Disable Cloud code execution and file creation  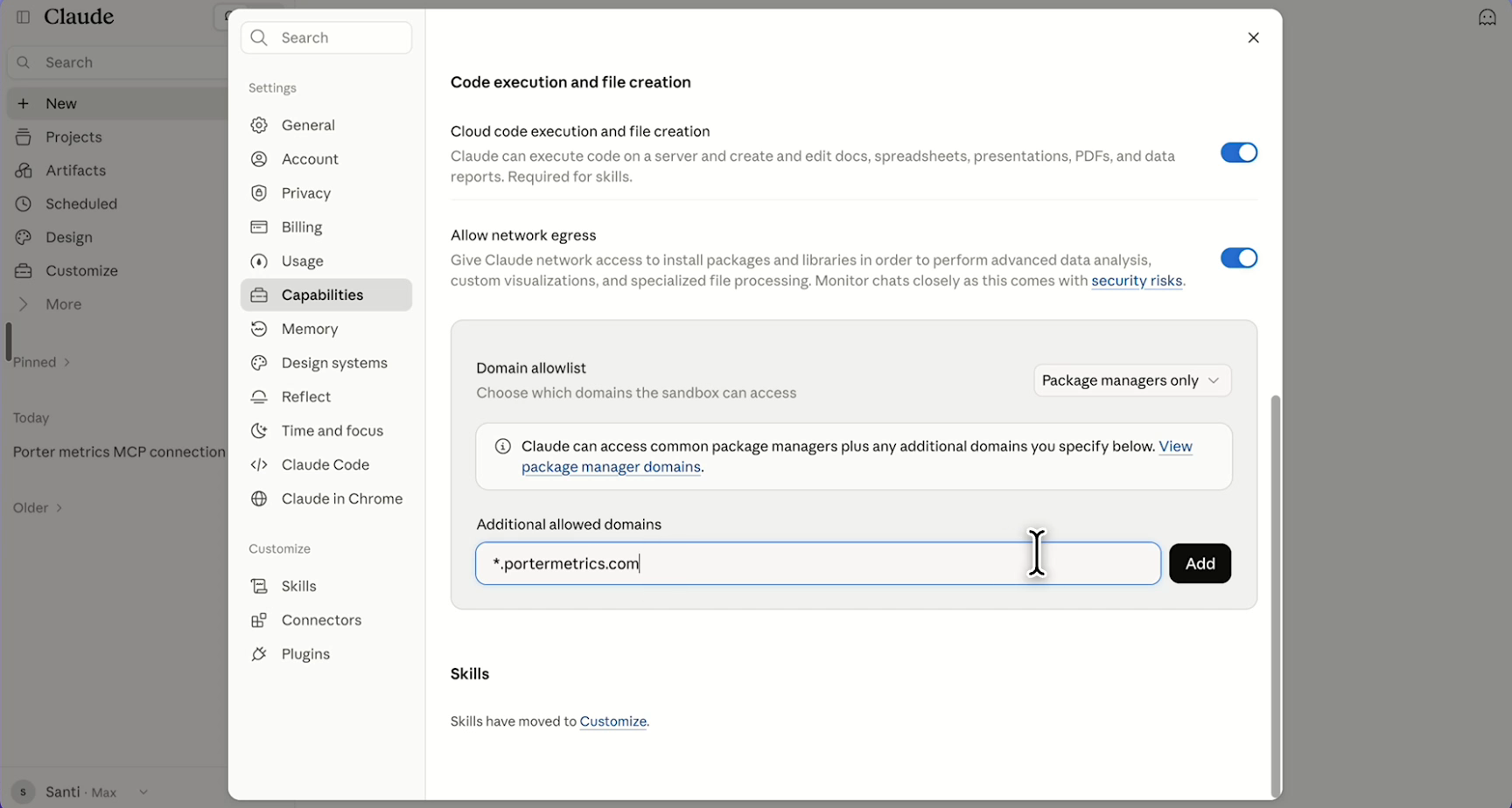tap(1239, 153)
